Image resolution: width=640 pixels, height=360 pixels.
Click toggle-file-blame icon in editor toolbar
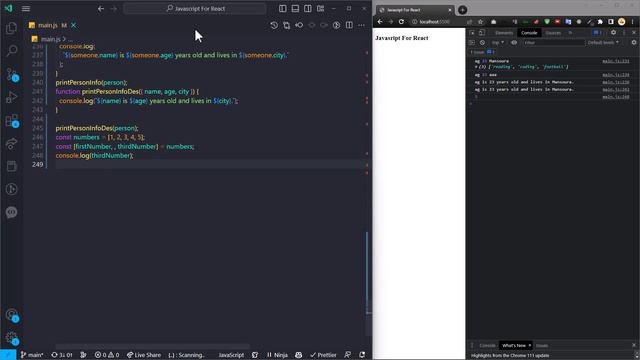pos(299,25)
